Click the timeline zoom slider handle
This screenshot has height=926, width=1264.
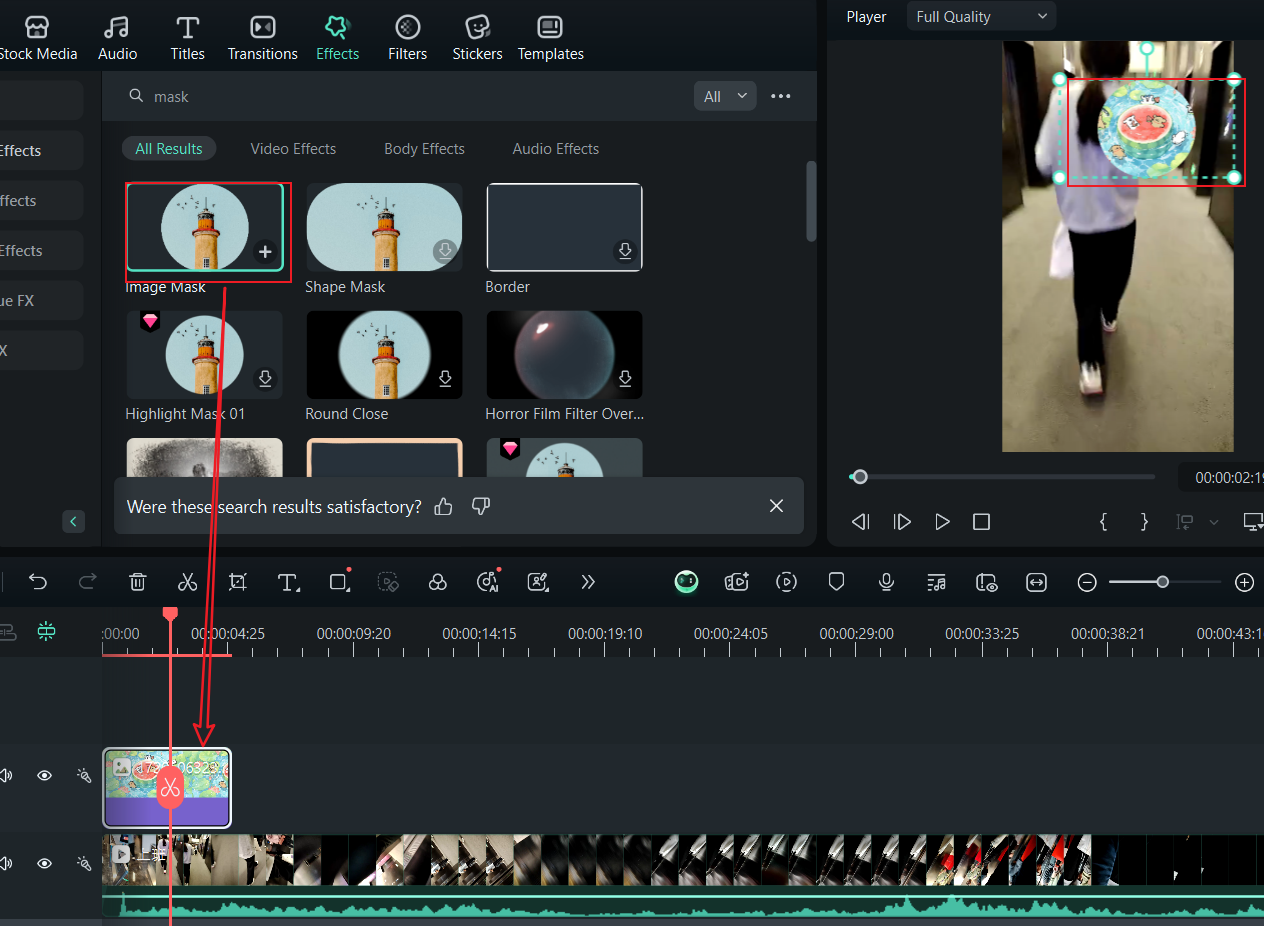click(x=1162, y=582)
